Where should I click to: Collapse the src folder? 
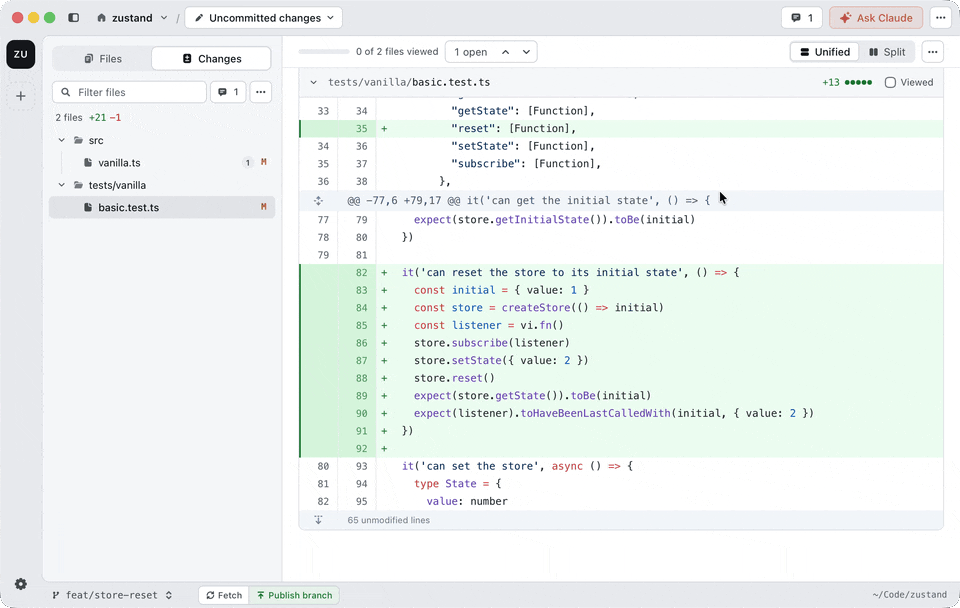(61, 140)
